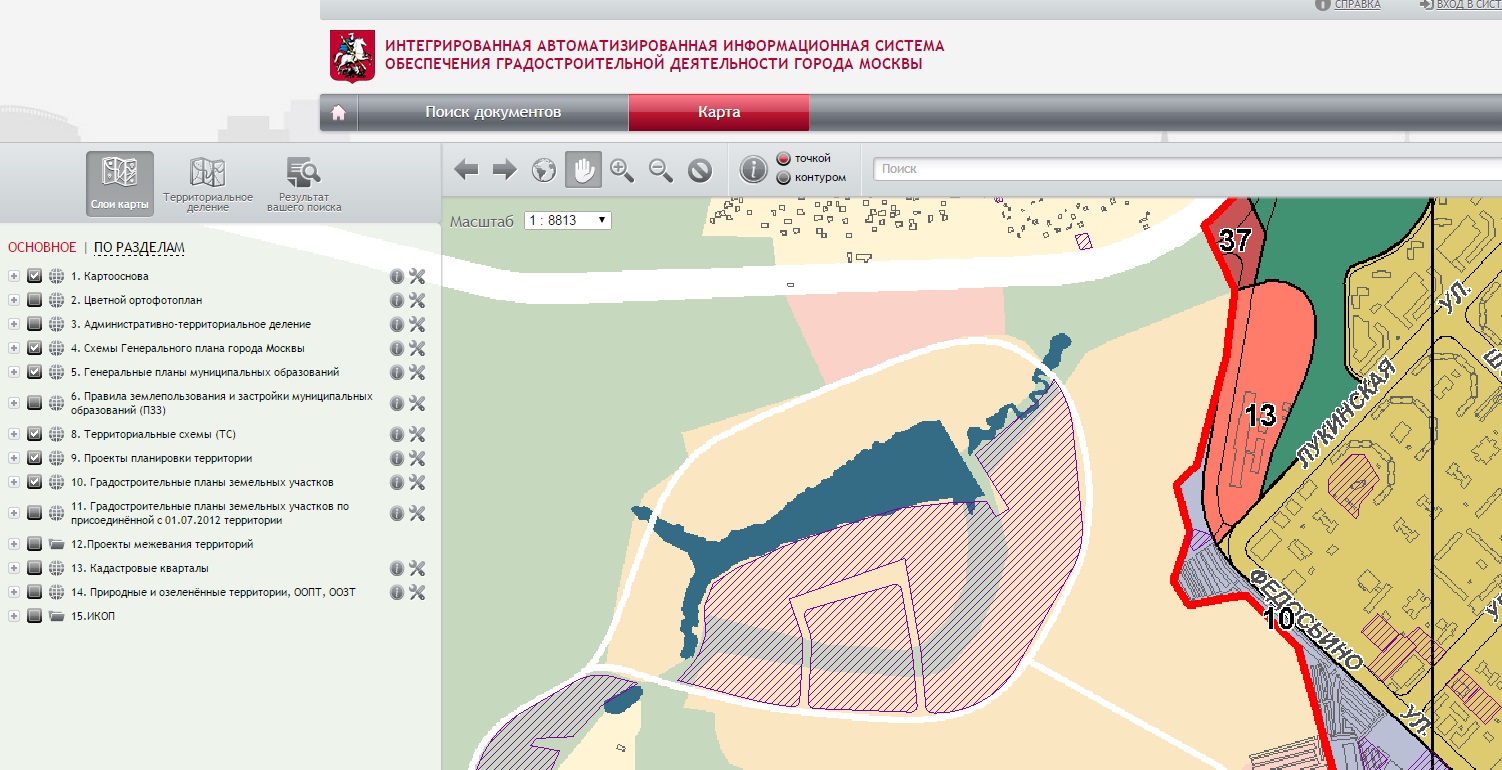Open the Слои карты panel
Viewport: 1502px width, 770px height.
click(x=120, y=184)
